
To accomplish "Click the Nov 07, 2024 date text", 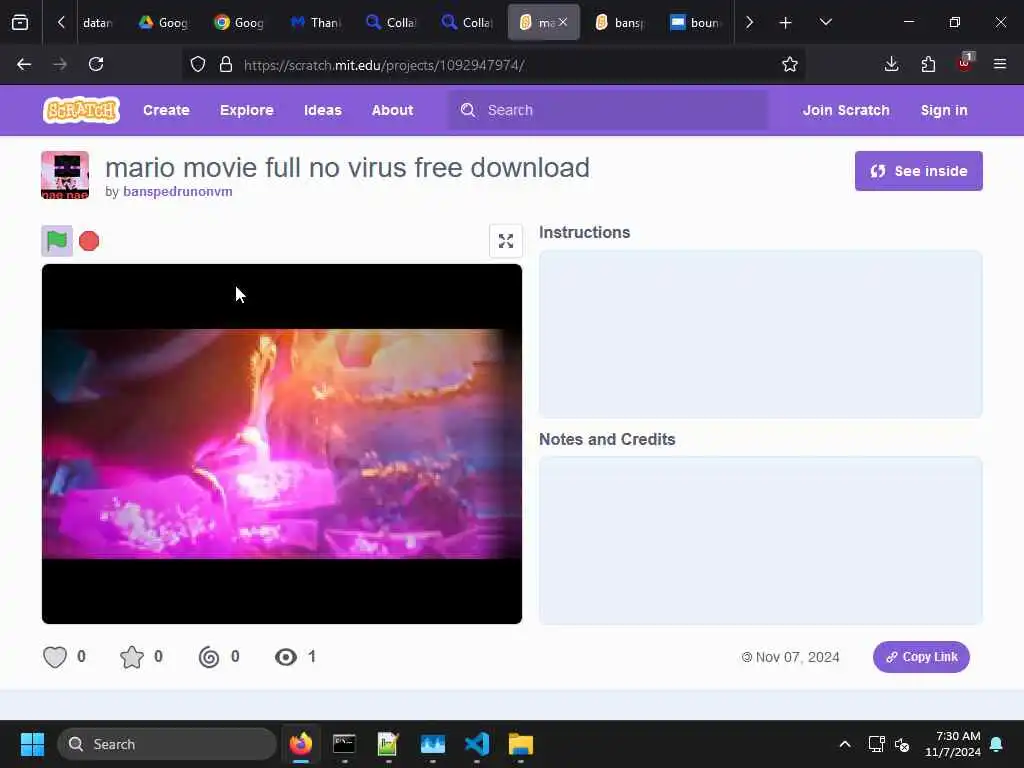I will (797, 657).
